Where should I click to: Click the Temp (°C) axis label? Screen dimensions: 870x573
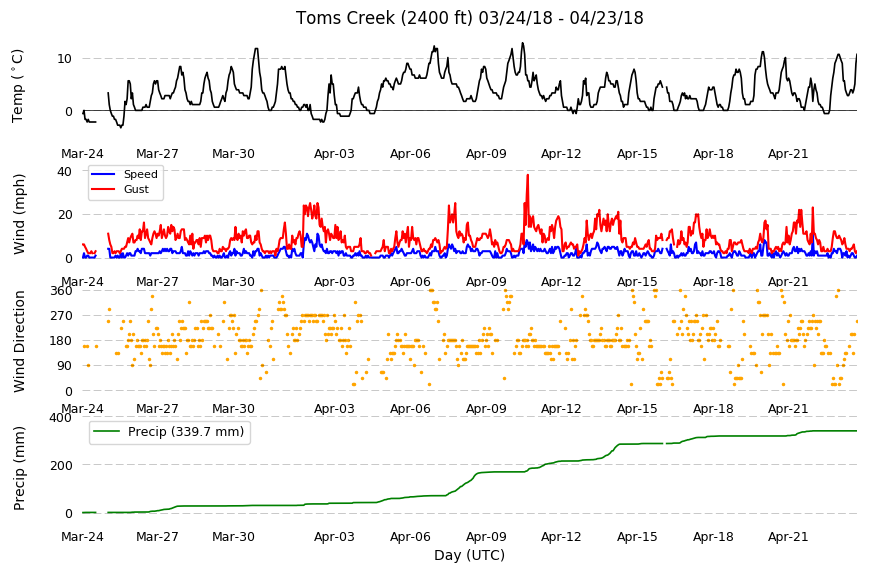pos(18,85)
